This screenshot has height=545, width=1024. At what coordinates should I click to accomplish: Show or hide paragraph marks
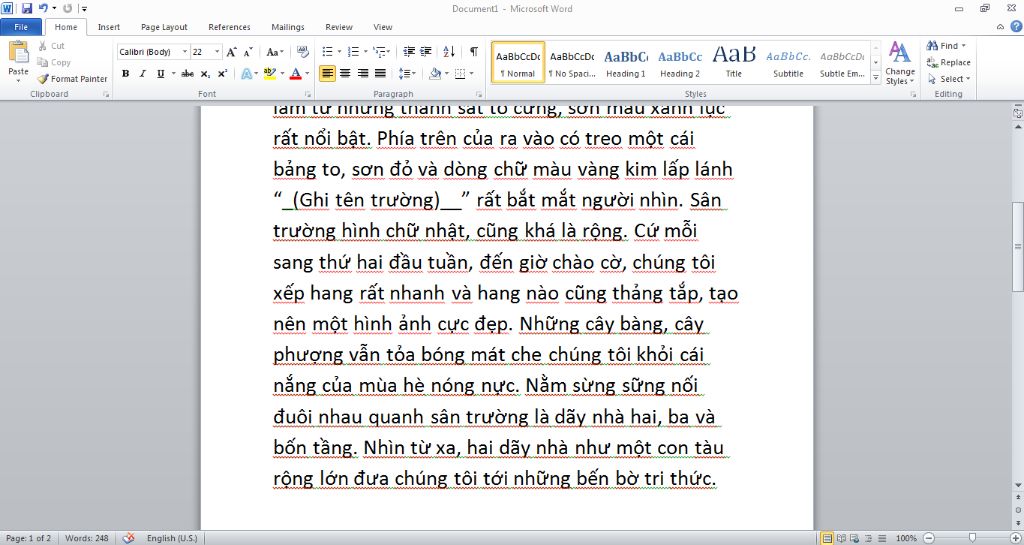(x=473, y=52)
